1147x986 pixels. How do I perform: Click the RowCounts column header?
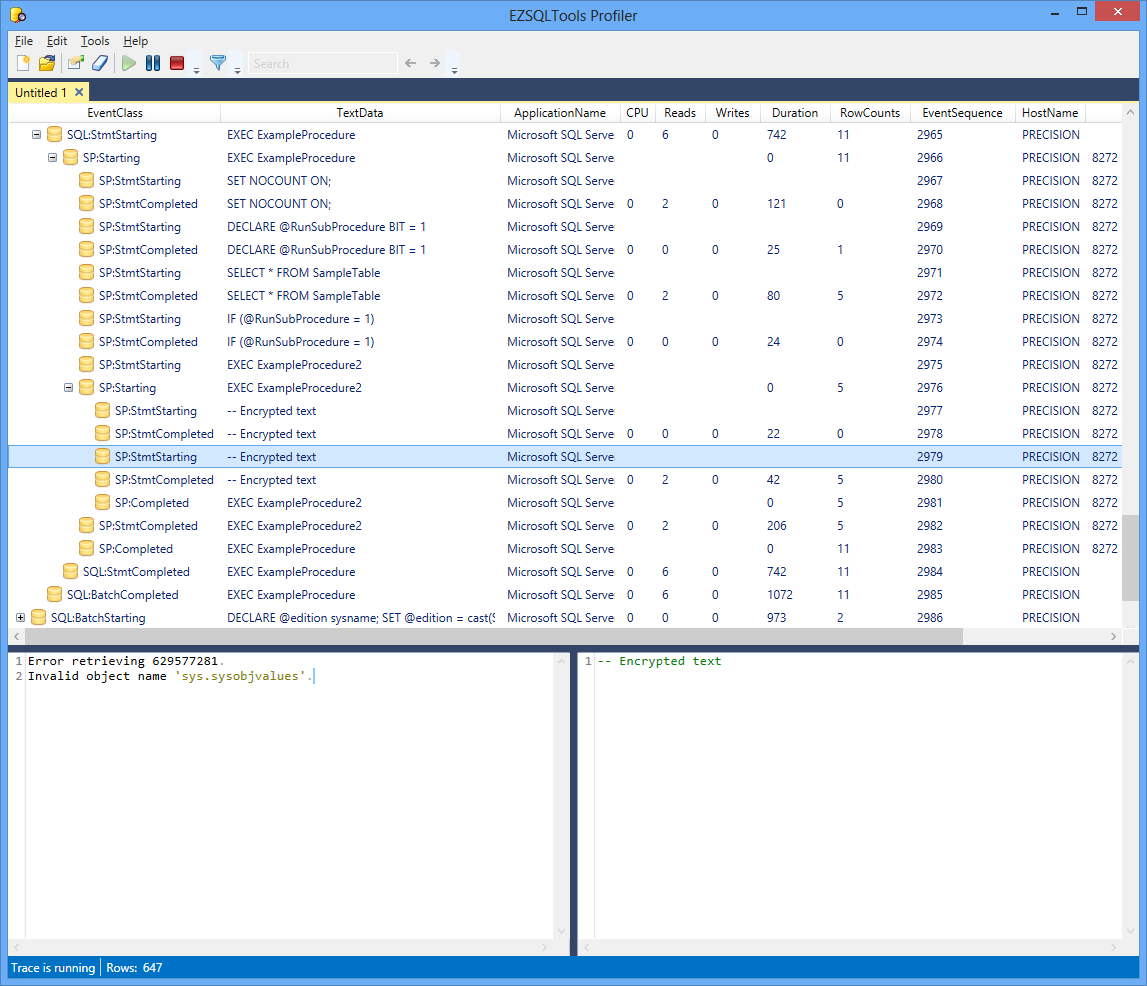tap(870, 113)
